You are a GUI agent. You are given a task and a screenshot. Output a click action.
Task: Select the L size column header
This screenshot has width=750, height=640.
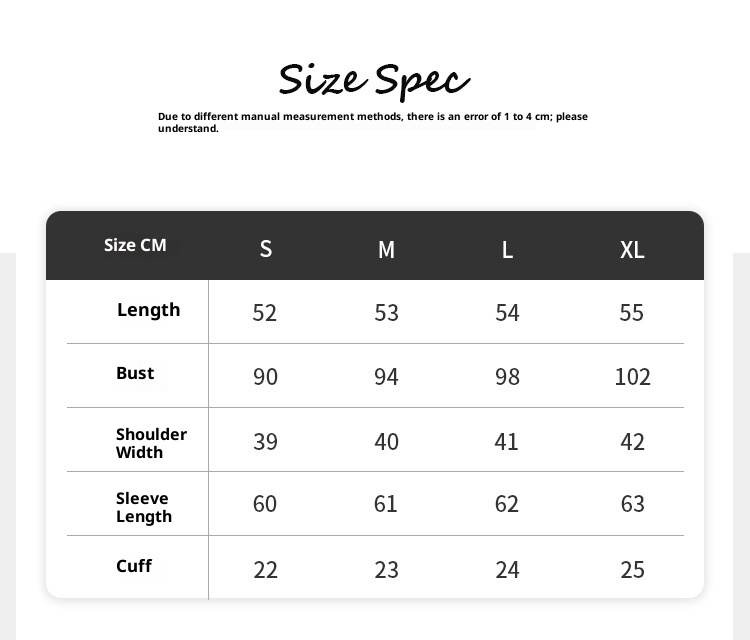click(x=507, y=249)
